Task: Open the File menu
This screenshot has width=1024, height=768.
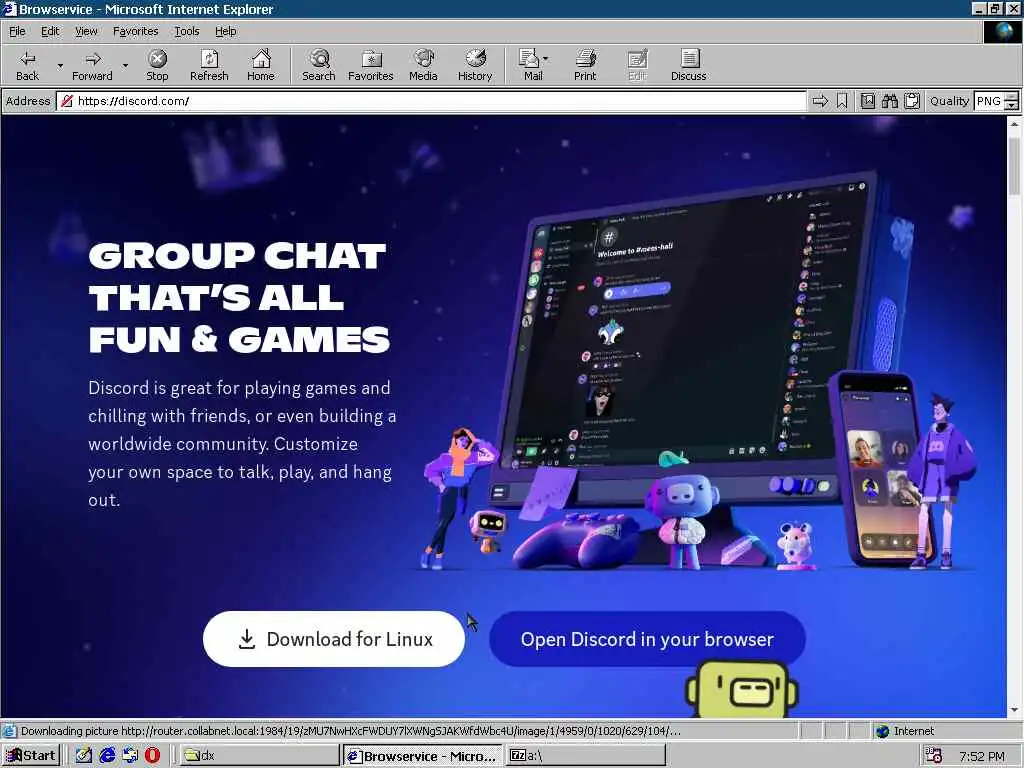Action: pyautogui.click(x=17, y=31)
